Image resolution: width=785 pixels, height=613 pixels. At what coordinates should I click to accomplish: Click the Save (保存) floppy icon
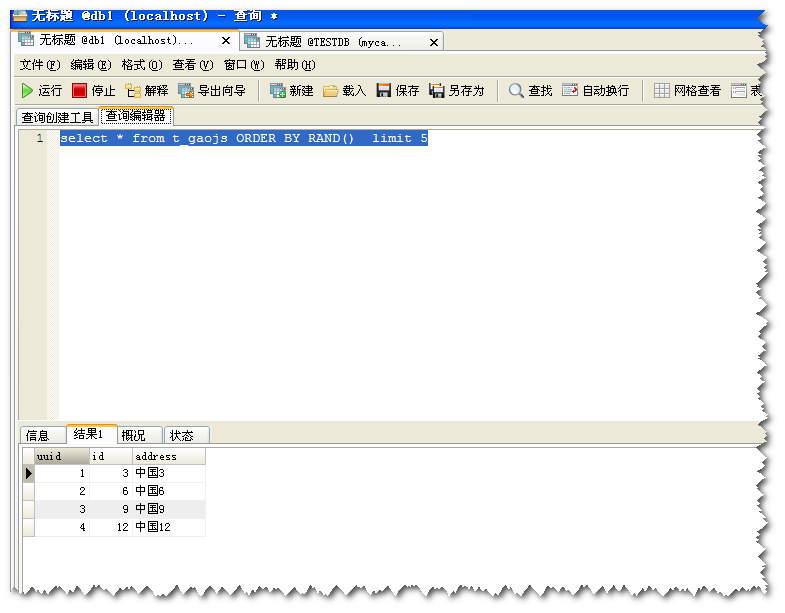[x=383, y=91]
